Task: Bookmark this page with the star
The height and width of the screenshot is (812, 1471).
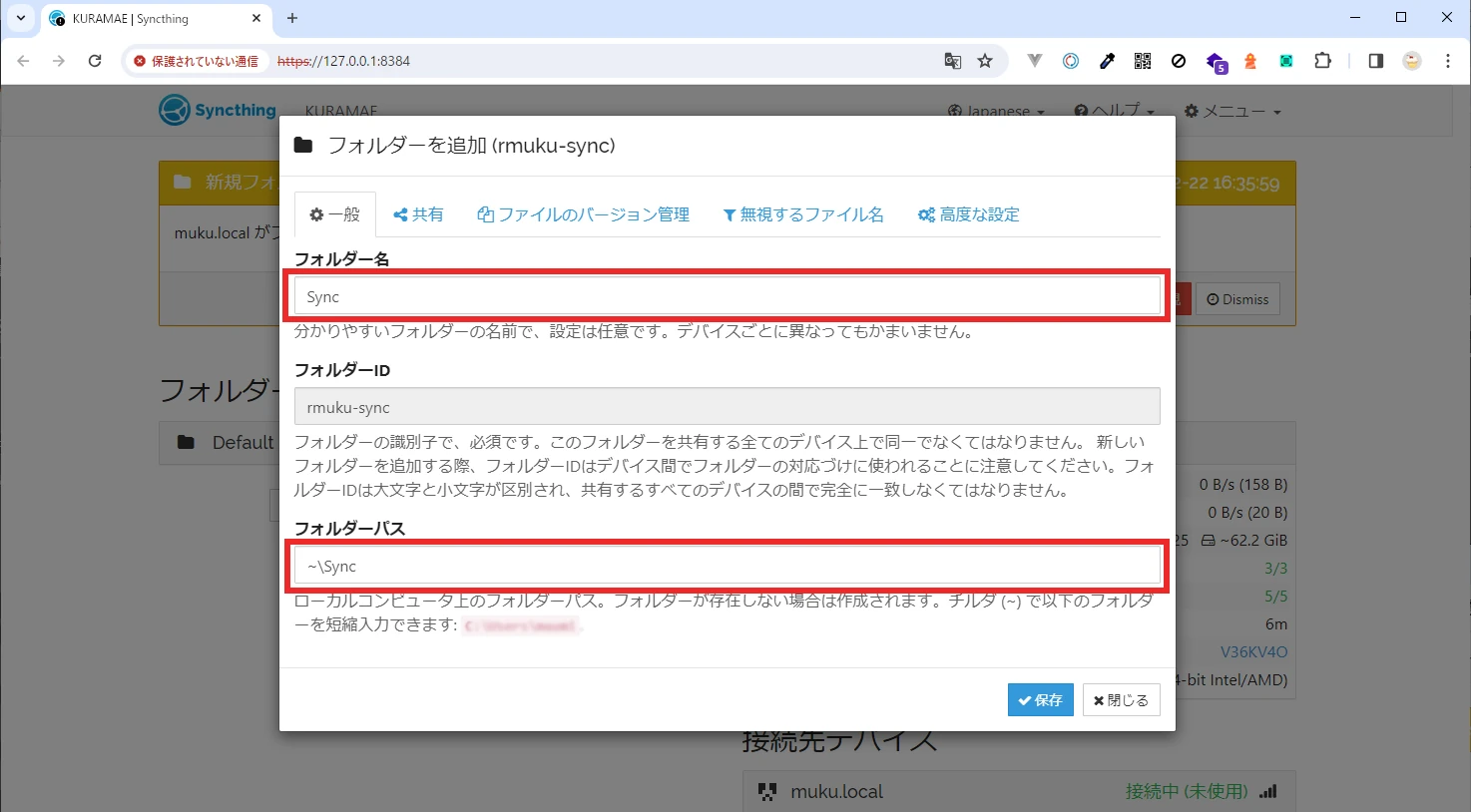Action: 985,61
